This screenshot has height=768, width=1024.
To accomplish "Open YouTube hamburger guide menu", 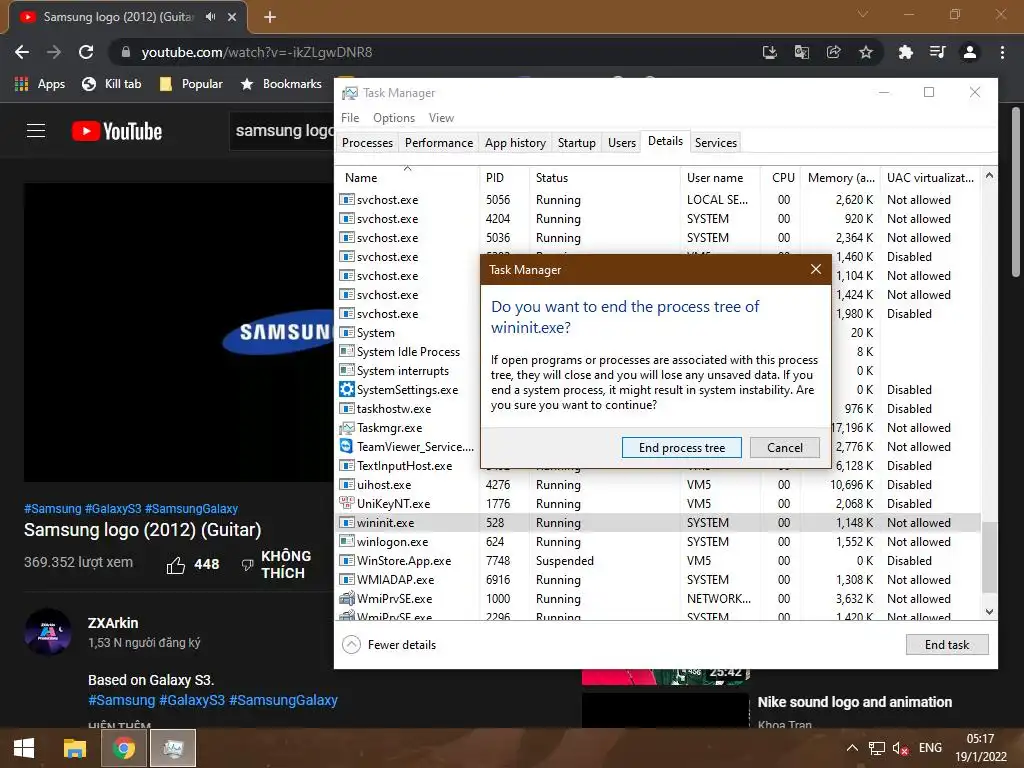I will [36, 131].
